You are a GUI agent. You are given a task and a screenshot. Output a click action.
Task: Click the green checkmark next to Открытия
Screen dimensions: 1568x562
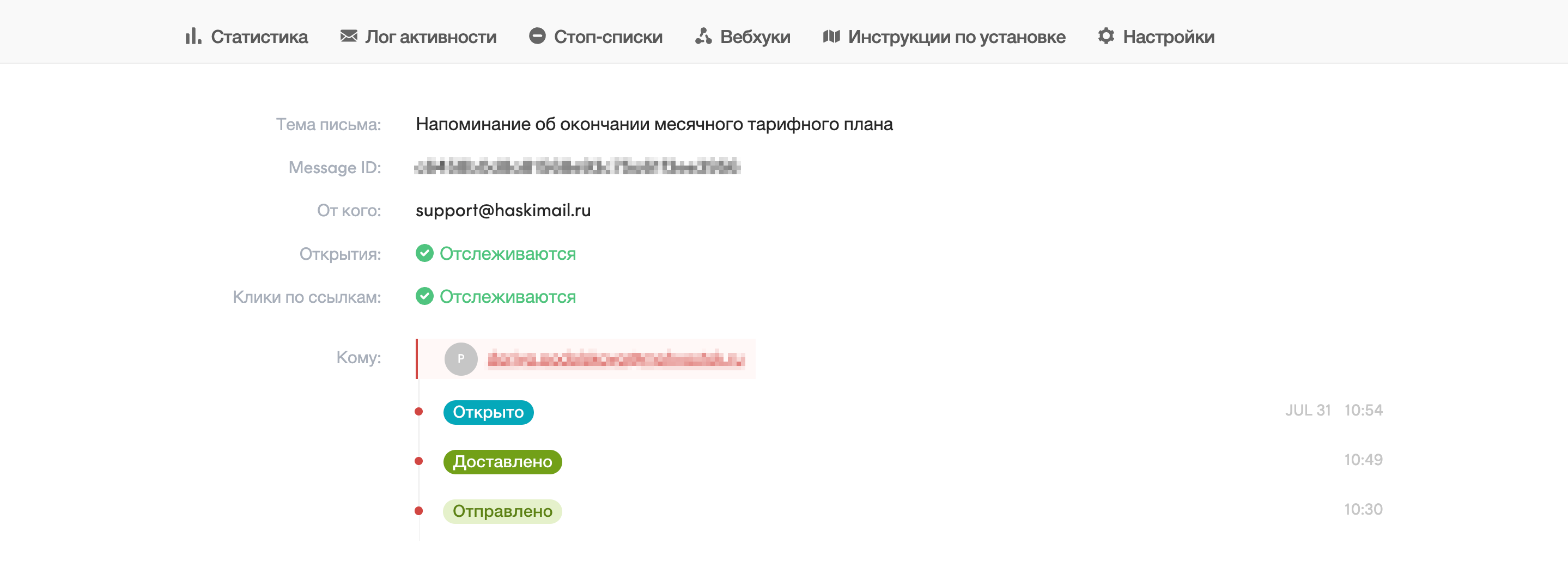tap(424, 253)
